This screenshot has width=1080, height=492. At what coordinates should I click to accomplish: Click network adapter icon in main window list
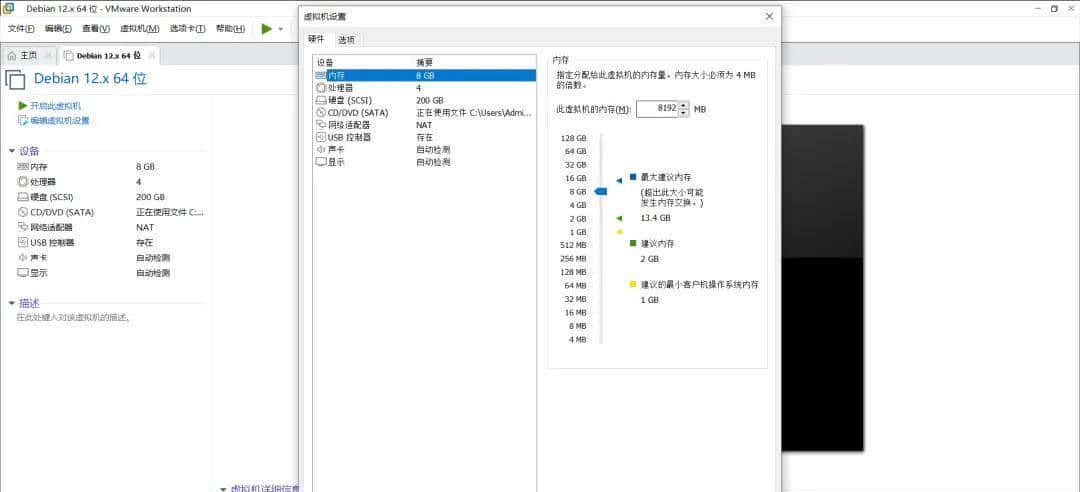pos(23,227)
